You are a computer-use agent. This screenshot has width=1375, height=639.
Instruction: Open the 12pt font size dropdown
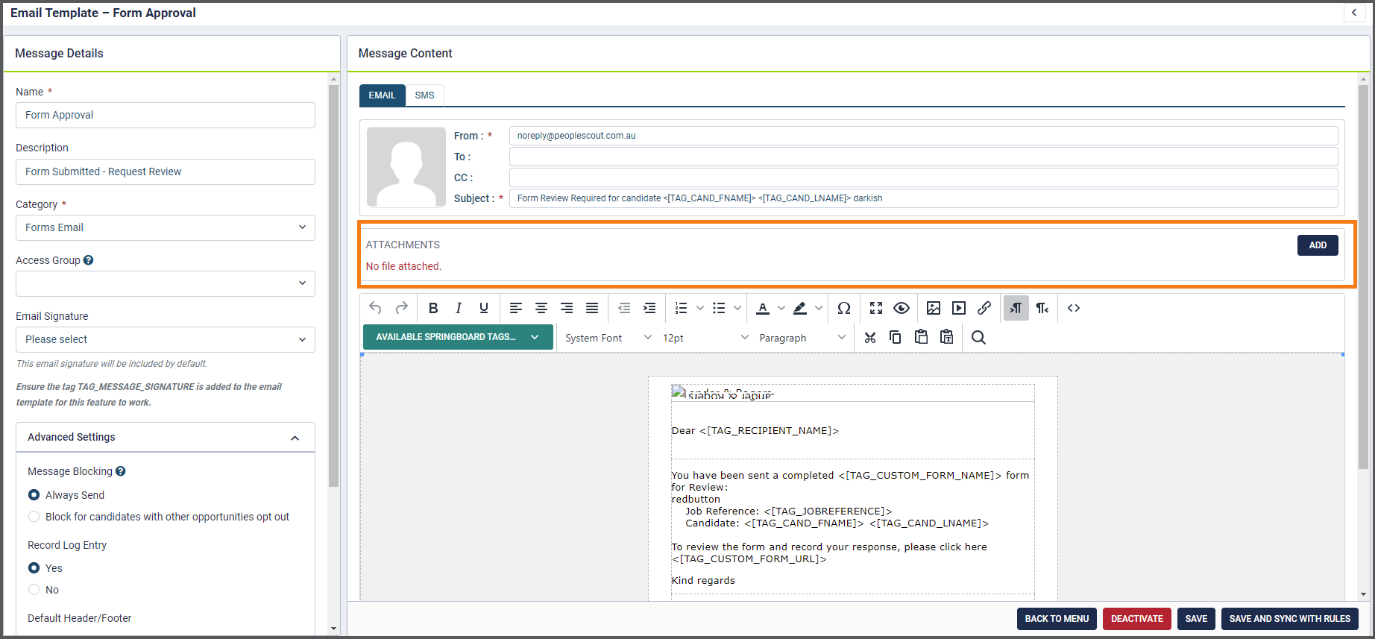coord(705,338)
